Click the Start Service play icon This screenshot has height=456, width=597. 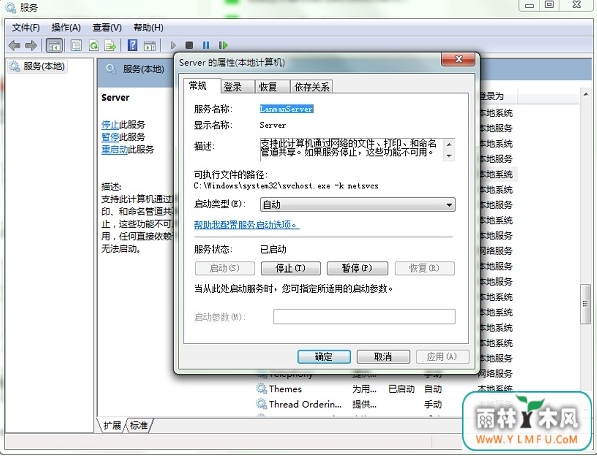point(173,45)
